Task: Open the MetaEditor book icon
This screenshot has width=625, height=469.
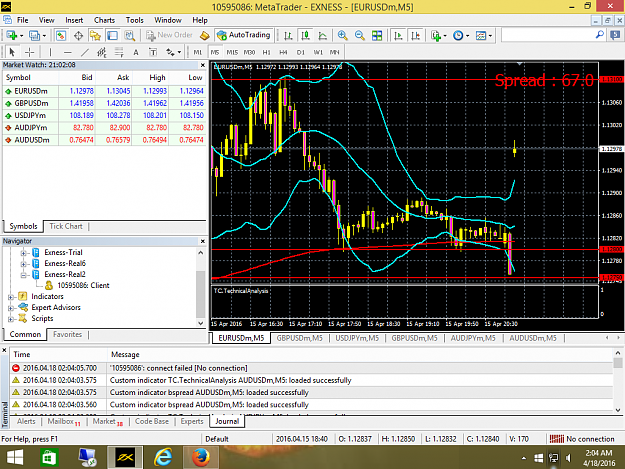Action: click(204, 35)
